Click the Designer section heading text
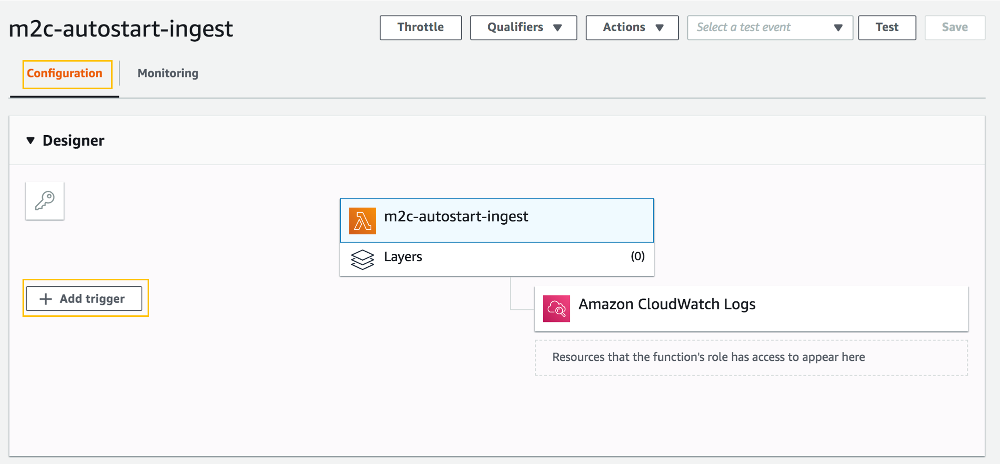The image size is (1000, 464). (73, 140)
